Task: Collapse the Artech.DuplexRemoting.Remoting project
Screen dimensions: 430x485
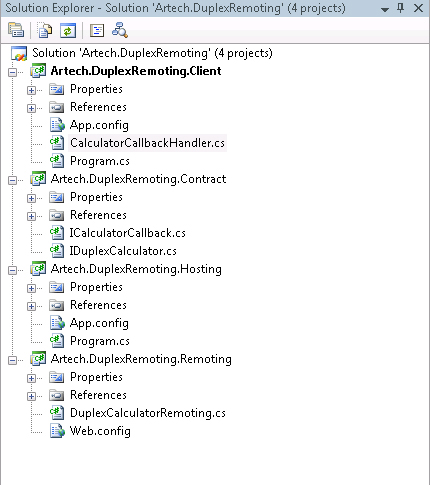Action: (x=12, y=360)
